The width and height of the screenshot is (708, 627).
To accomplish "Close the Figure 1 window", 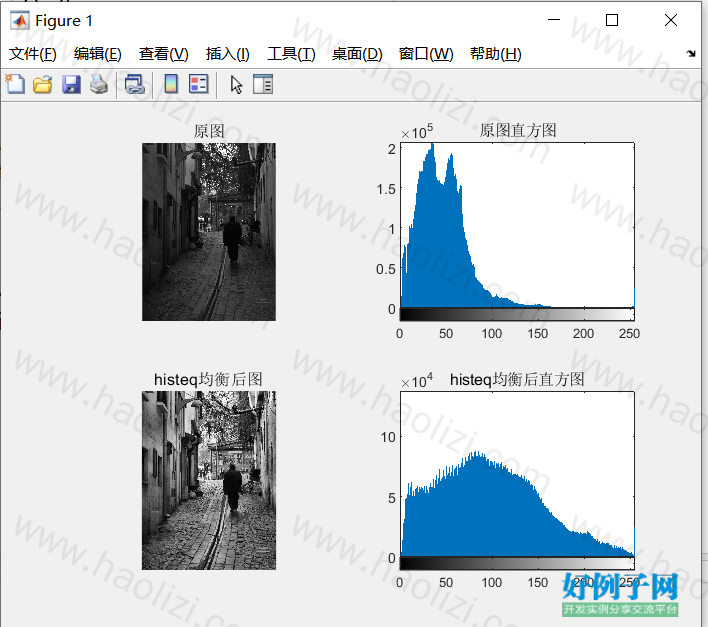I will [671, 20].
